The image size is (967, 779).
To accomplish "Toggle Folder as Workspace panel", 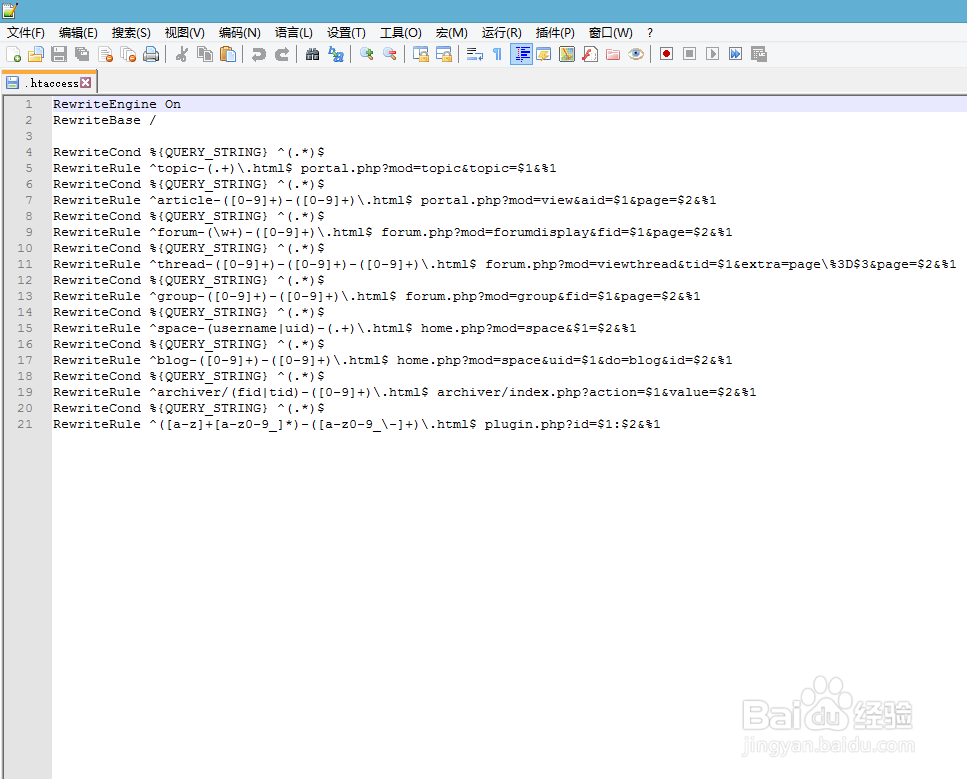I will 613,54.
